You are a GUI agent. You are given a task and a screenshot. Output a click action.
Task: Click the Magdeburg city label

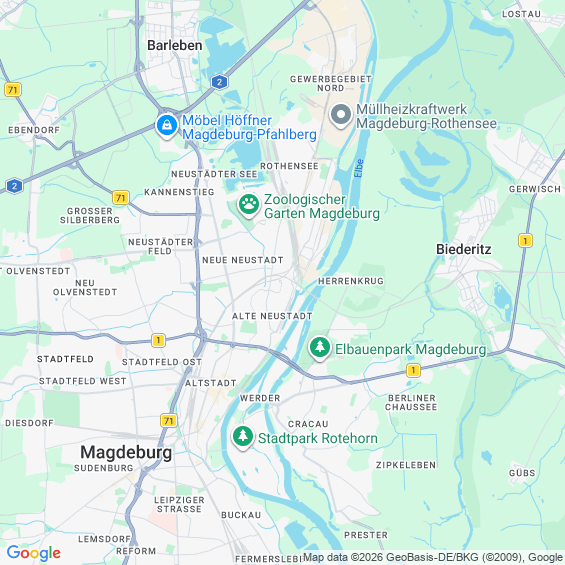[x=126, y=452]
